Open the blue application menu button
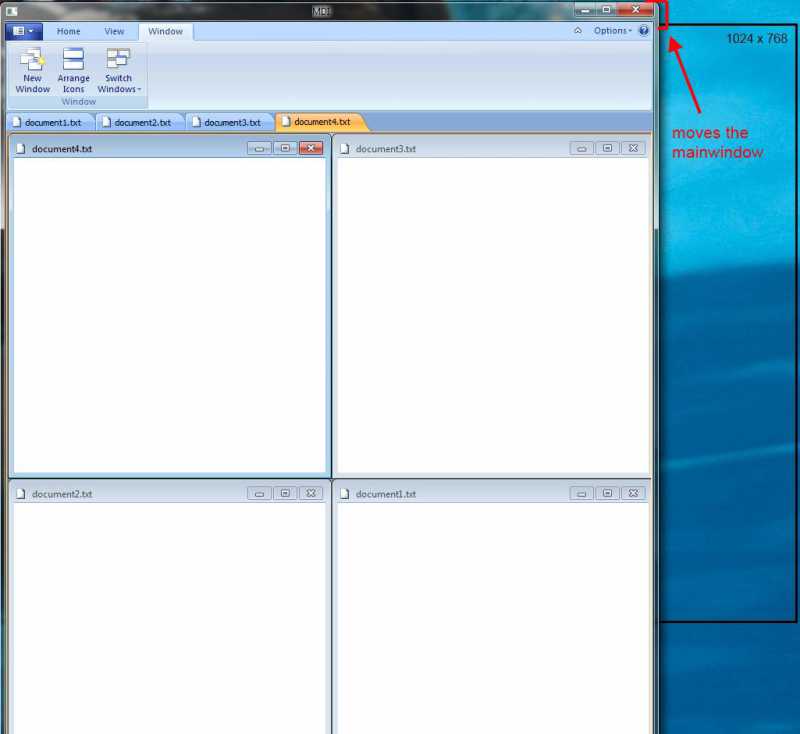This screenshot has height=734, width=800. tap(23, 31)
